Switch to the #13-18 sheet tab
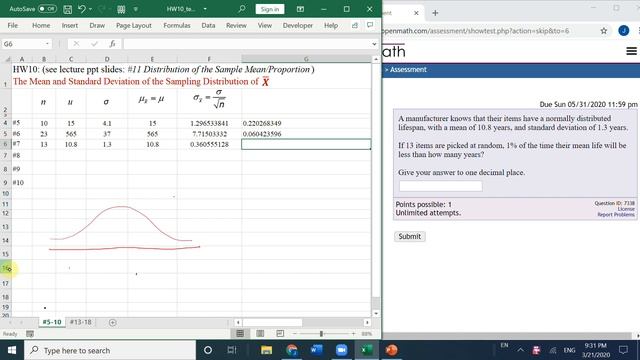640x360 pixels. [x=80, y=322]
